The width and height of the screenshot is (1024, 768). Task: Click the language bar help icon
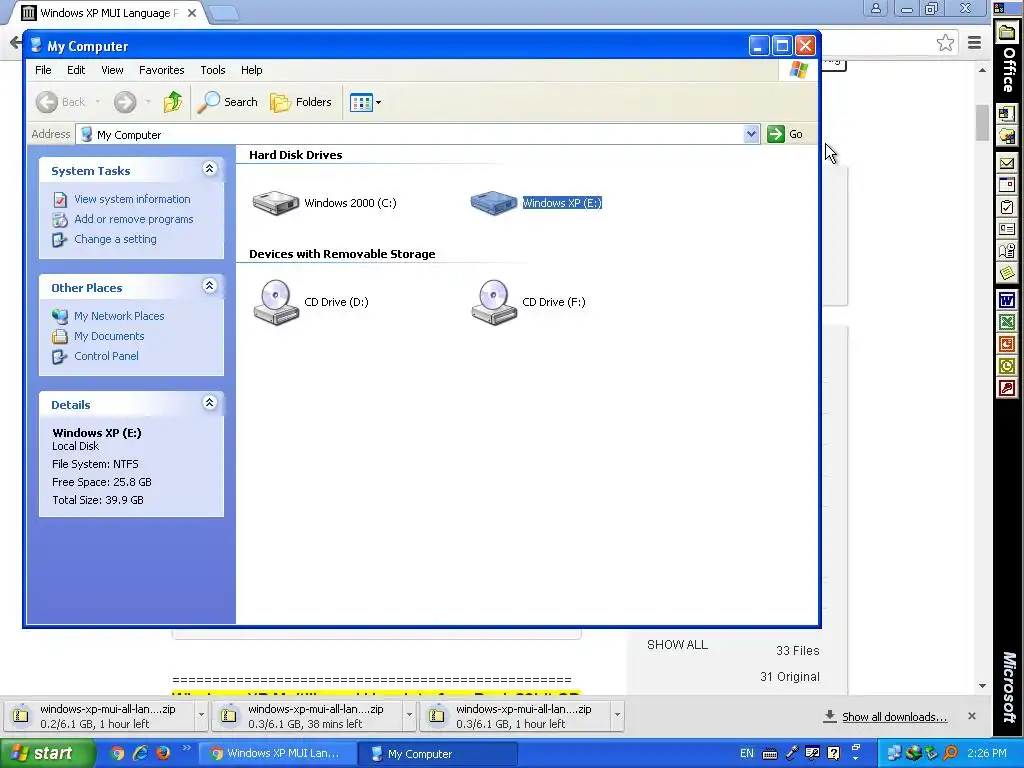[834, 753]
